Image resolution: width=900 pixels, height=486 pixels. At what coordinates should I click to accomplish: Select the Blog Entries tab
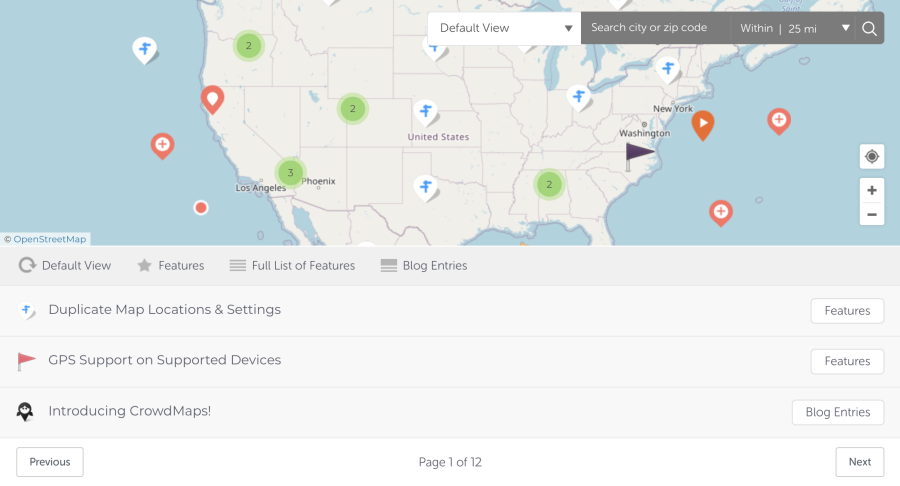[424, 265]
